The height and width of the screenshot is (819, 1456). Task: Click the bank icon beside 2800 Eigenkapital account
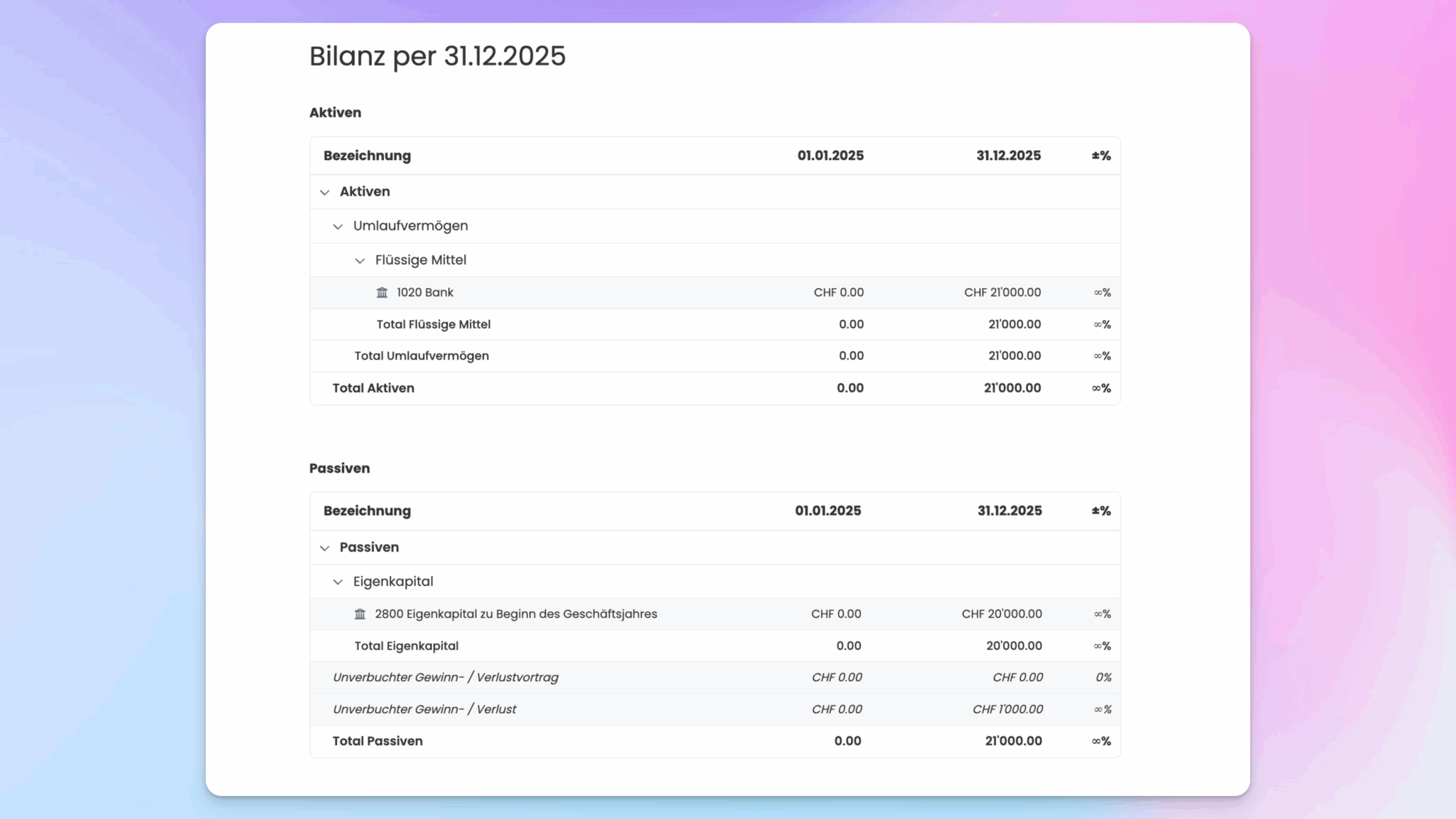click(x=360, y=614)
